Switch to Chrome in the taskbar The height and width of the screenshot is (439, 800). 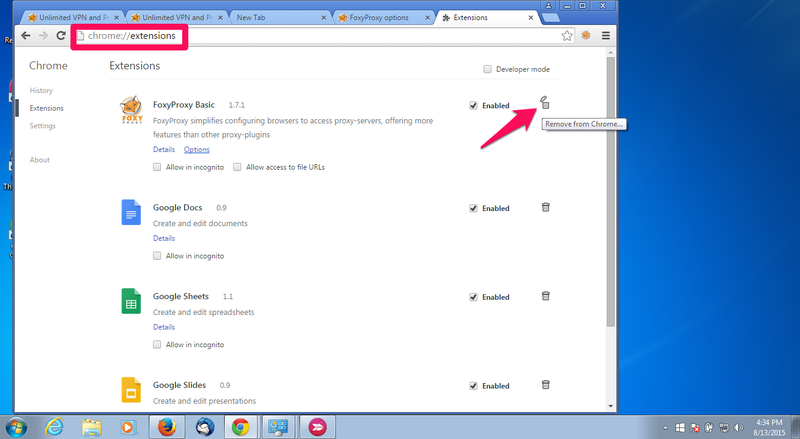pos(241,427)
